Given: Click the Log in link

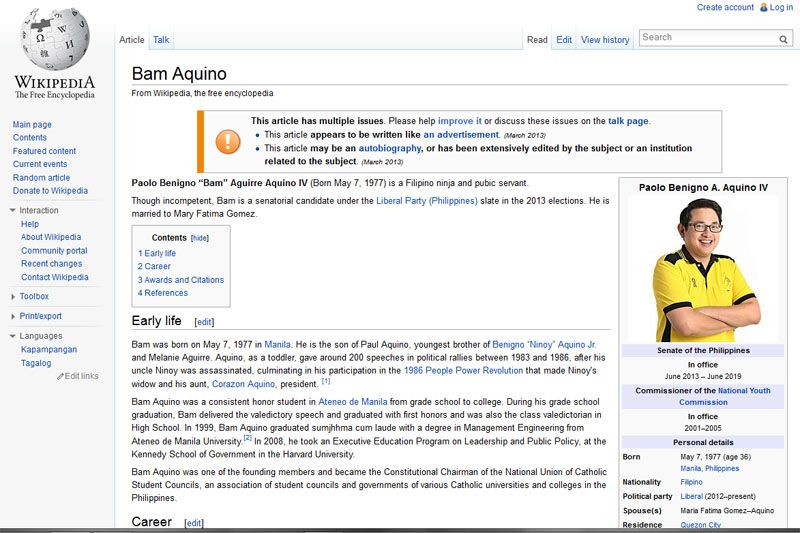Looking at the screenshot, I should [x=781, y=7].
